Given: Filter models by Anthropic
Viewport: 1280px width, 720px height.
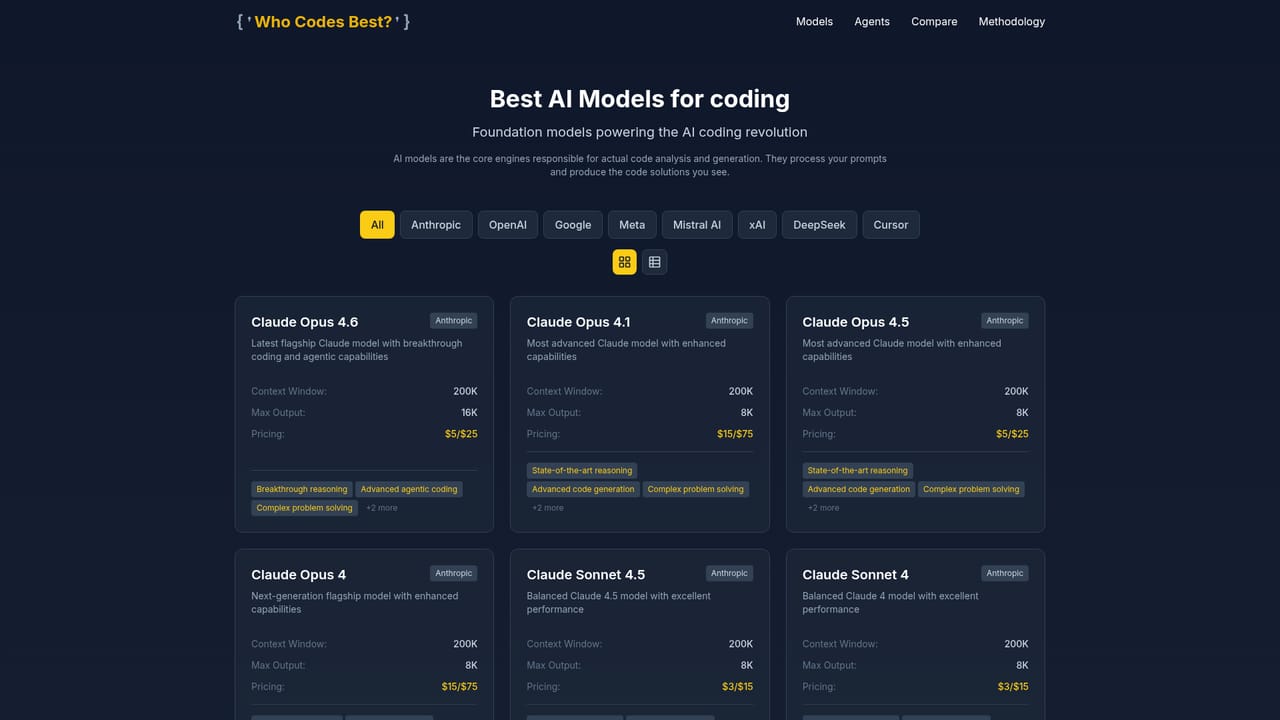Looking at the screenshot, I should click(436, 225).
